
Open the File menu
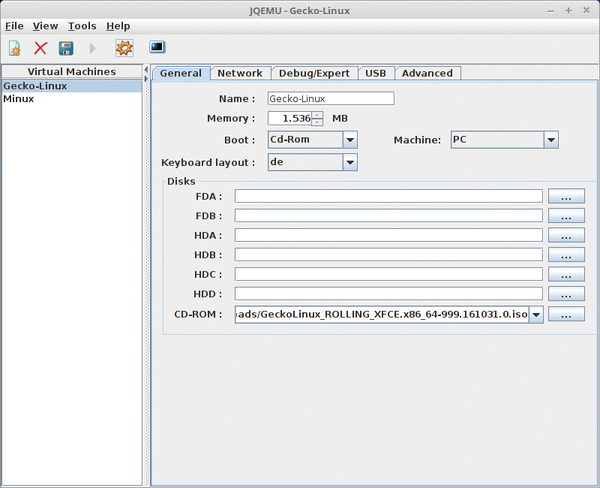pyautogui.click(x=14, y=26)
